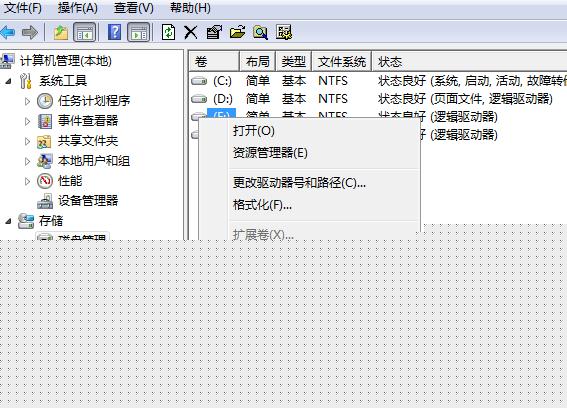Select the 性能 tree label
The height and width of the screenshot is (408, 567).
[x=70, y=181]
